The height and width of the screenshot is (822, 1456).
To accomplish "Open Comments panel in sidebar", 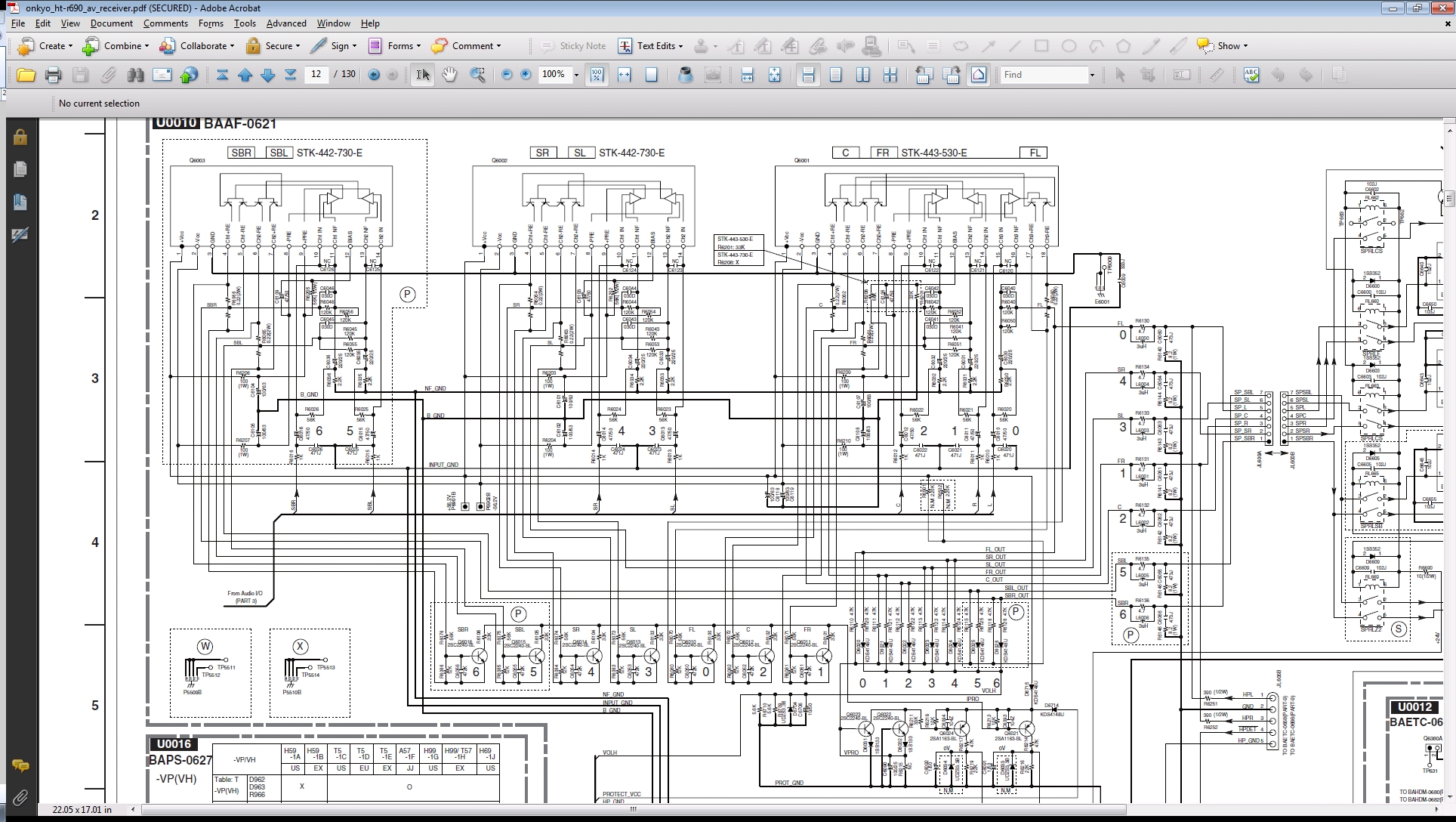I will click(20, 766).
